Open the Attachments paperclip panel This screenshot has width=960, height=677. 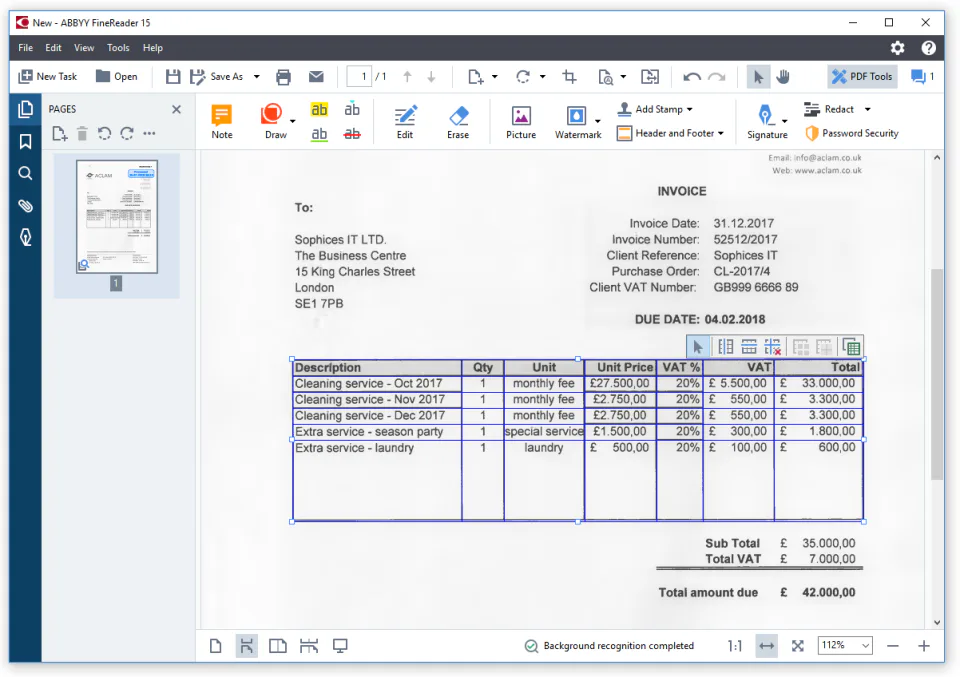pyautogui.click(x=25, y=206)
